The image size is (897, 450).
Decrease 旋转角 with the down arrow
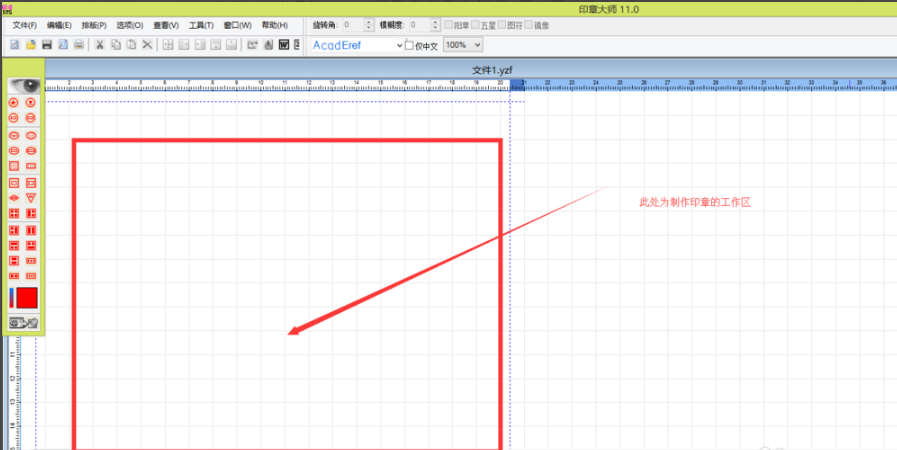pyautogui.click(x=368, y=28)
